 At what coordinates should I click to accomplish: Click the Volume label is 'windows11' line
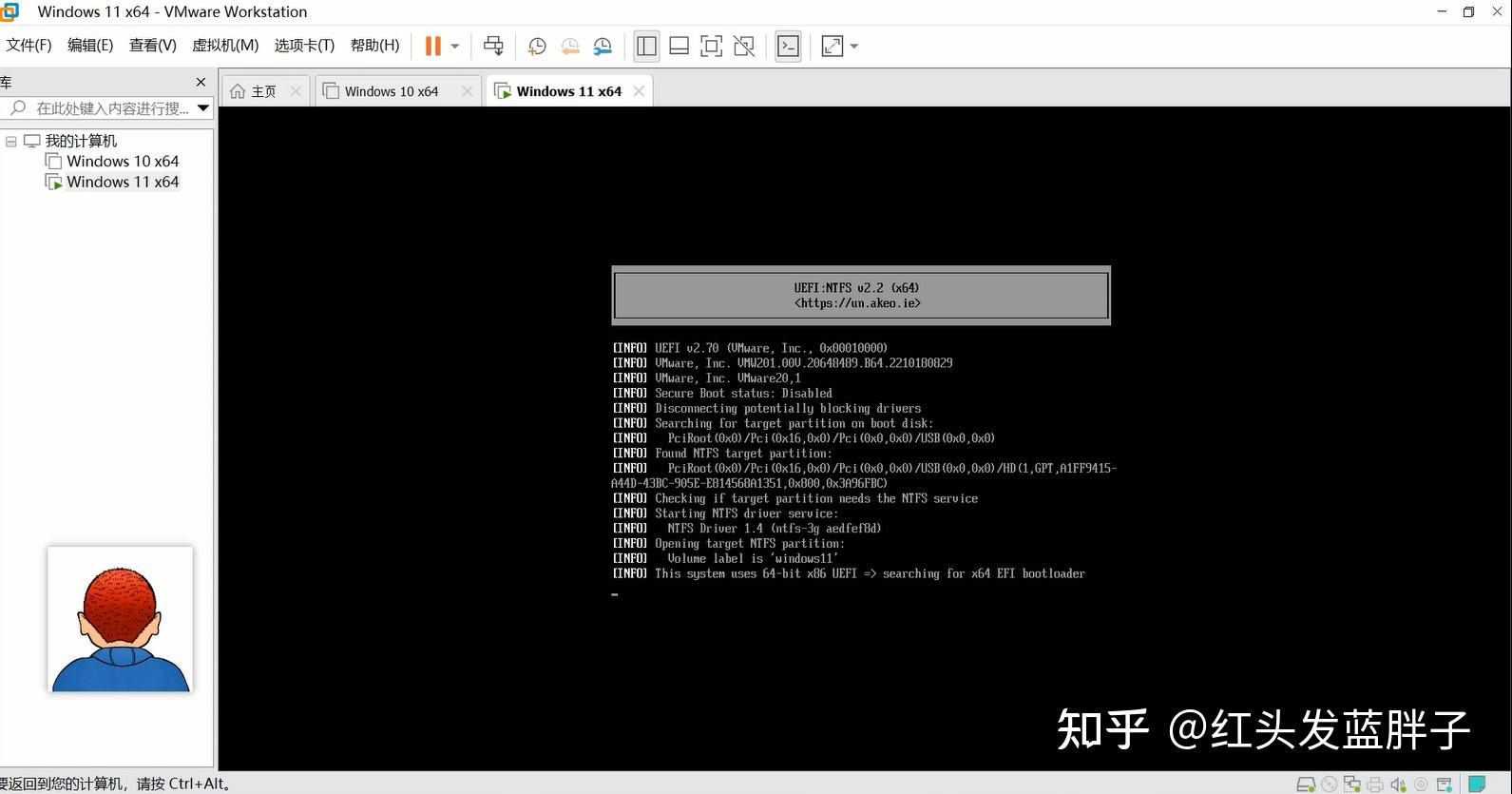click(753, 558)
